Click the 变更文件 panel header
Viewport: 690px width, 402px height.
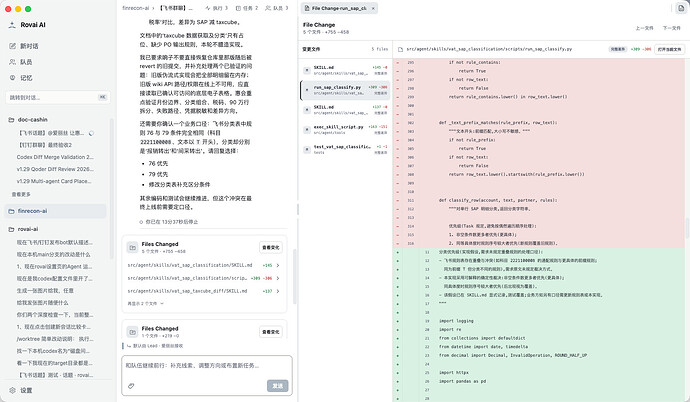tap(311, 49)
